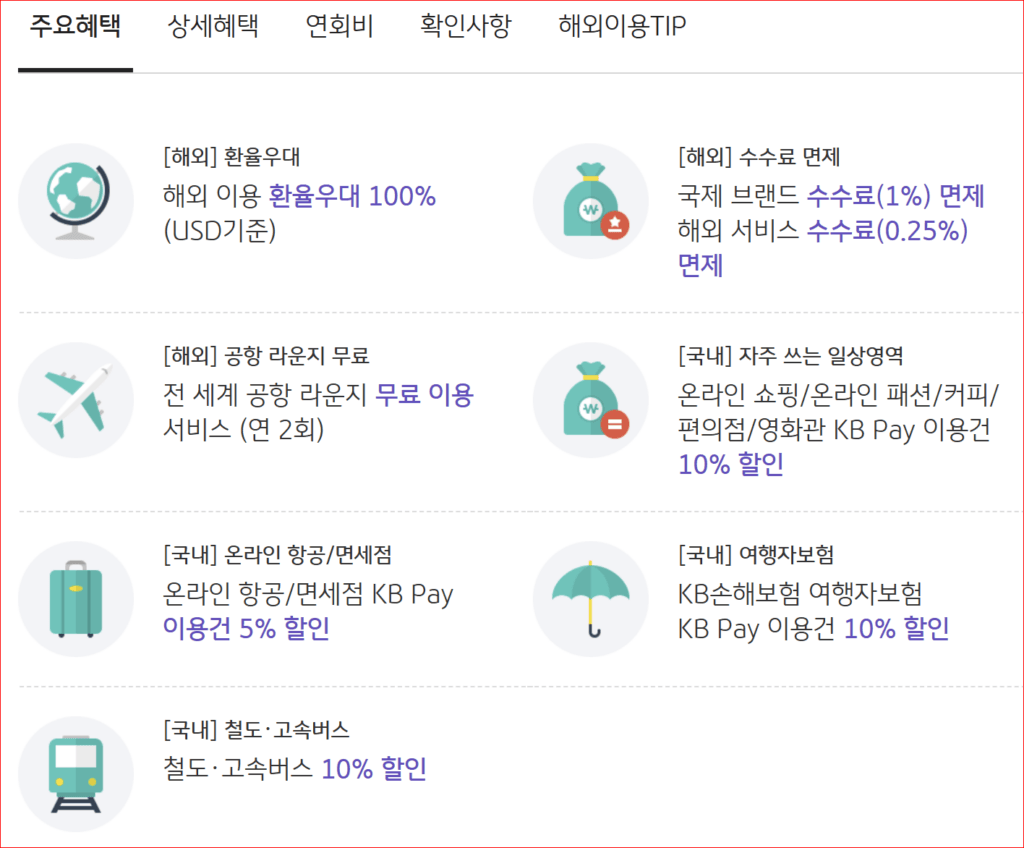This screenshot has width=1024, height=848.
Task: Click the suitcase icon for 온라인 항공/면세점
Action: 76,599
